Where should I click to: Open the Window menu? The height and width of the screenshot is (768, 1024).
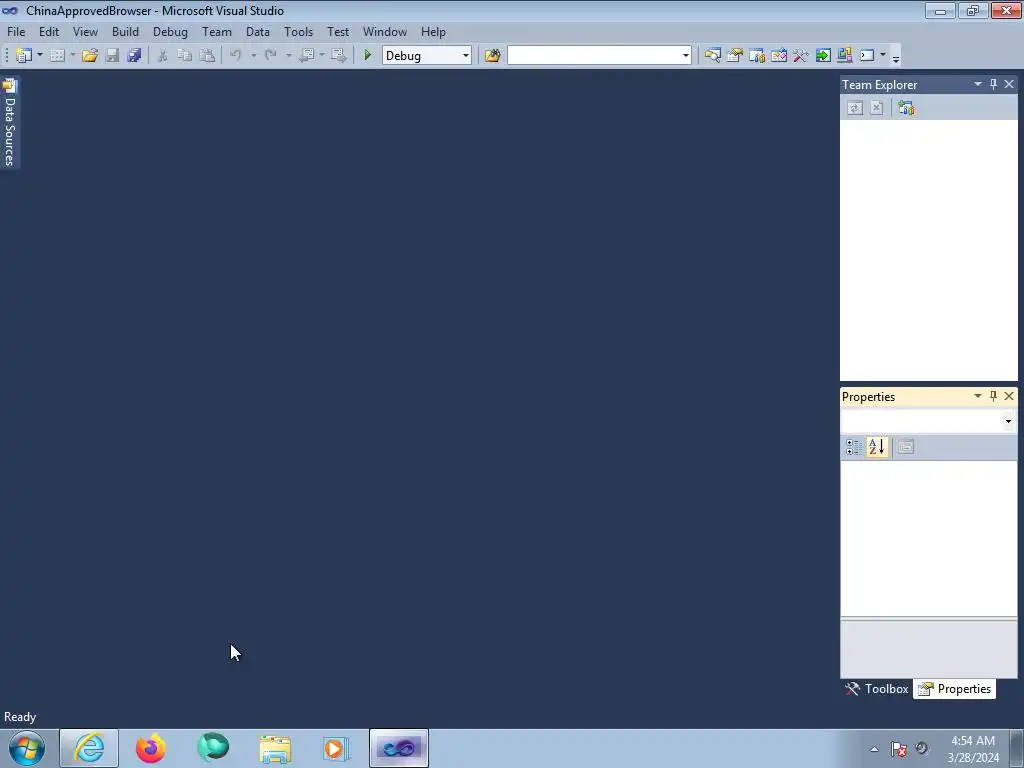tap(385, 31)
